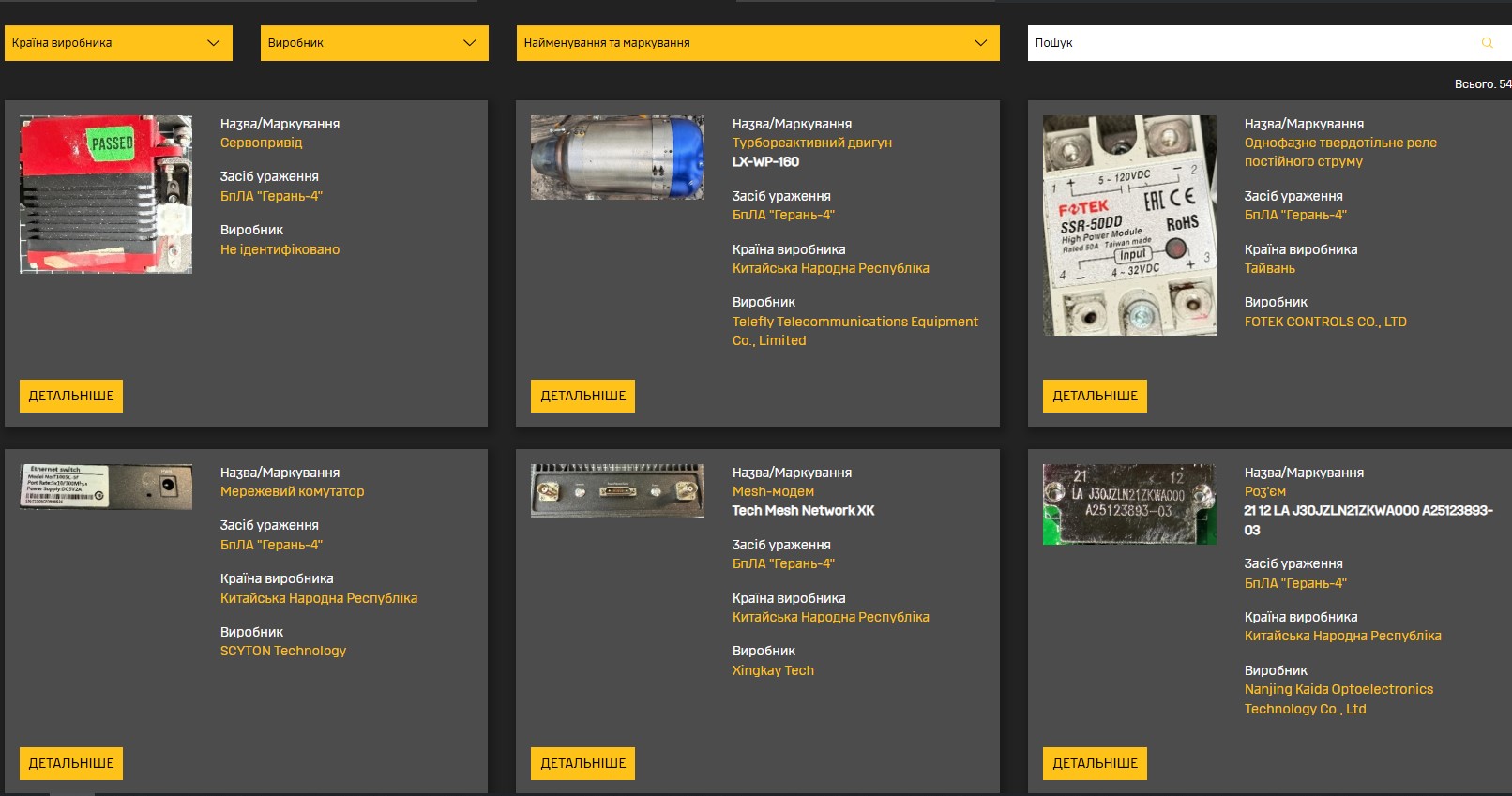Click the Tech Mesh Network XK marking

tap(803, 510)
